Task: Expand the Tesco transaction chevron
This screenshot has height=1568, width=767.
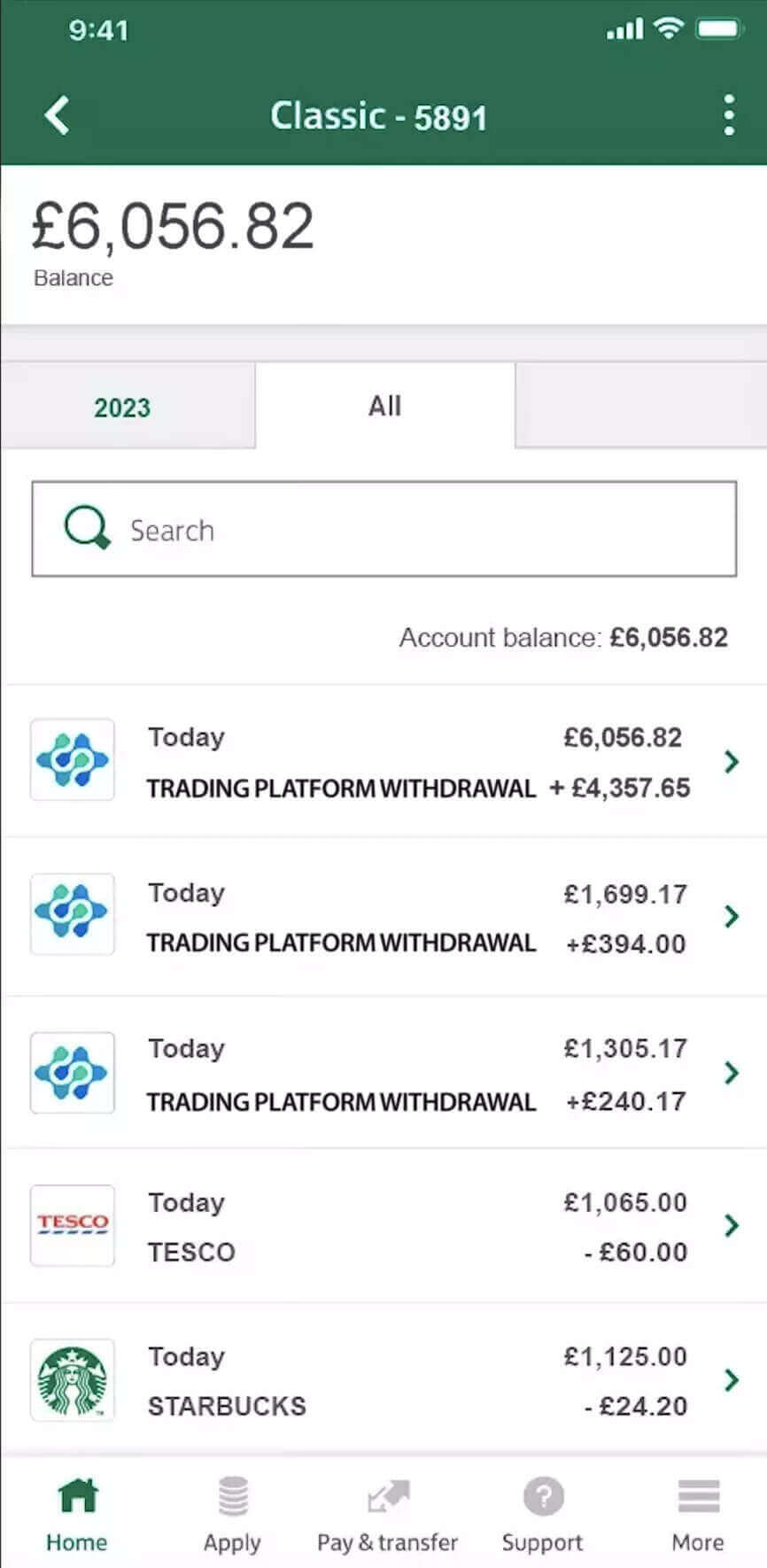Action: (732, 1225)
